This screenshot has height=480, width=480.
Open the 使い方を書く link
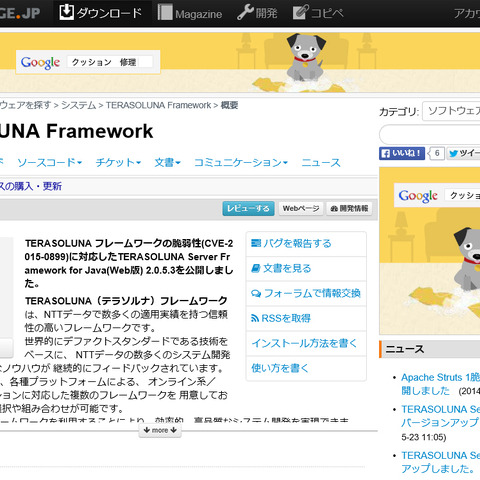click(280, 368)
